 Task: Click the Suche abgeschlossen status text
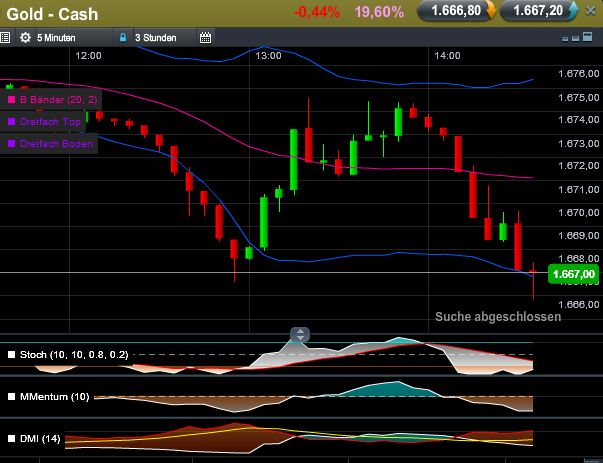pyautogui.click(x=498, y=317)
